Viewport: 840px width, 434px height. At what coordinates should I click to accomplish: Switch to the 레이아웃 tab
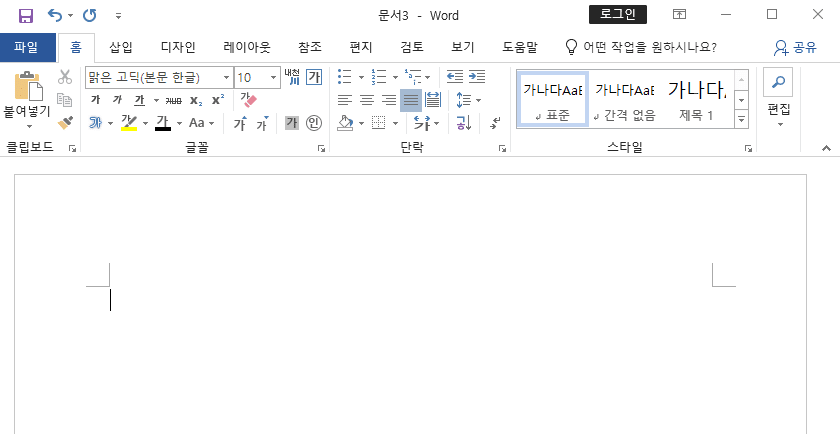click(x=247, y=47)
